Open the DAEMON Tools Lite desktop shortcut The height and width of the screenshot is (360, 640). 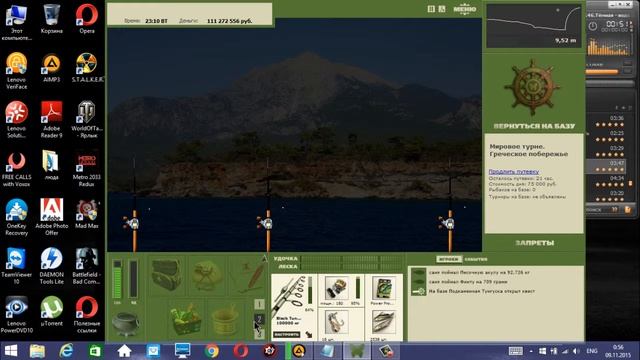point(51,266)
